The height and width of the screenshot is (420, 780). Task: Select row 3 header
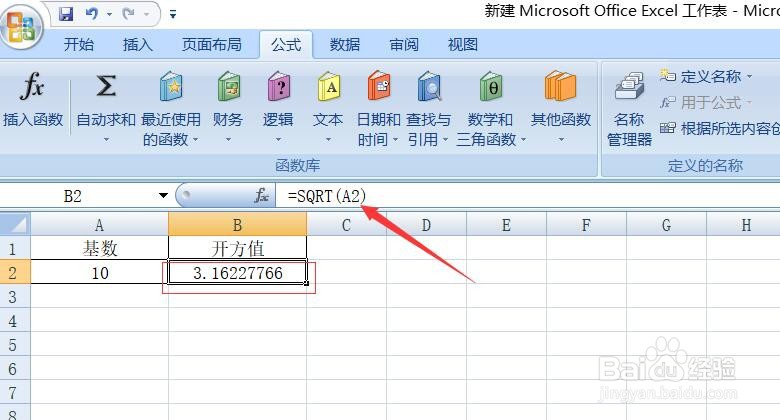pos(15,296)
